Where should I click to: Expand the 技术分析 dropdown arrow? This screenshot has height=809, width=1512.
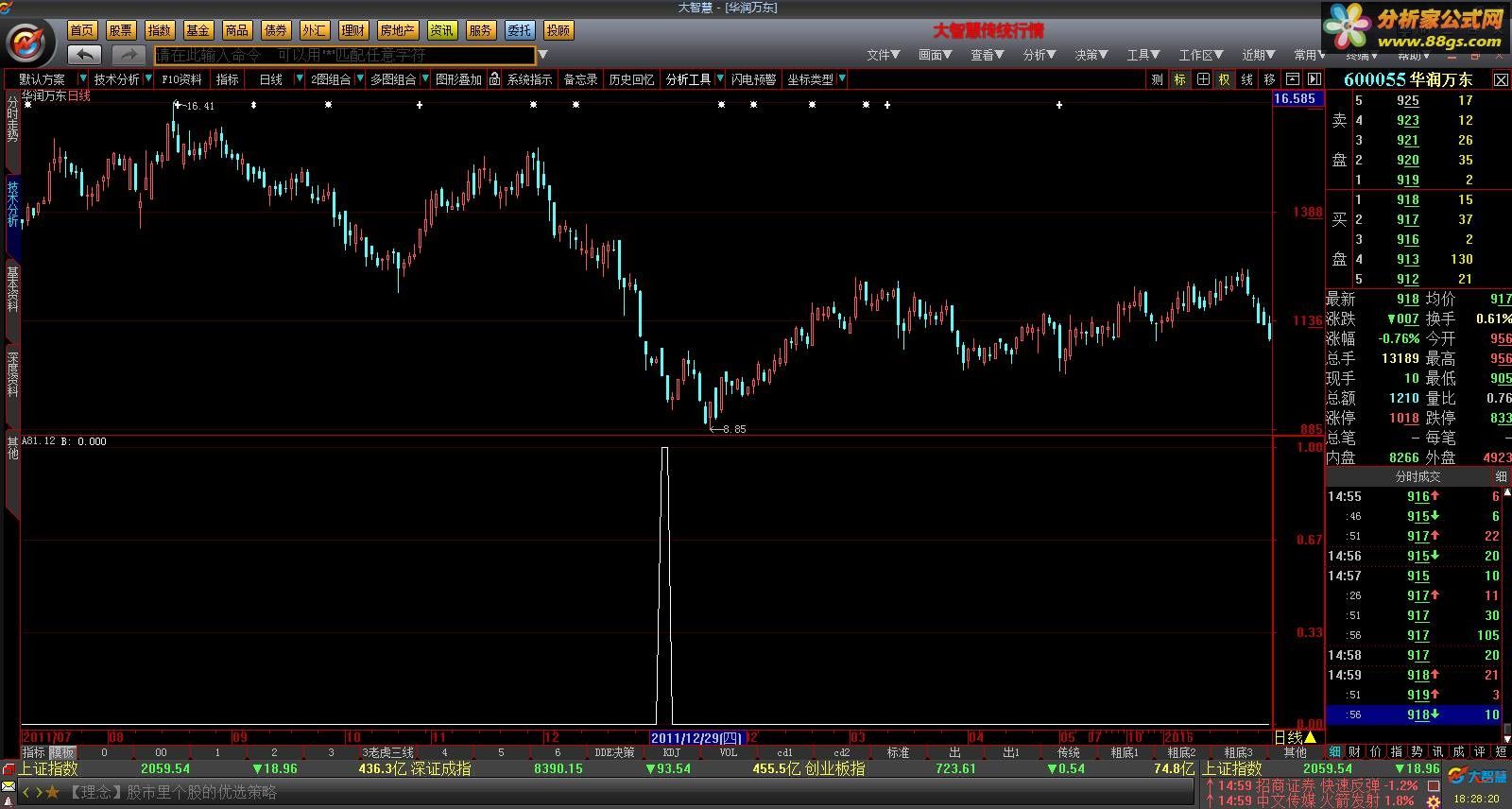point(148,79)
